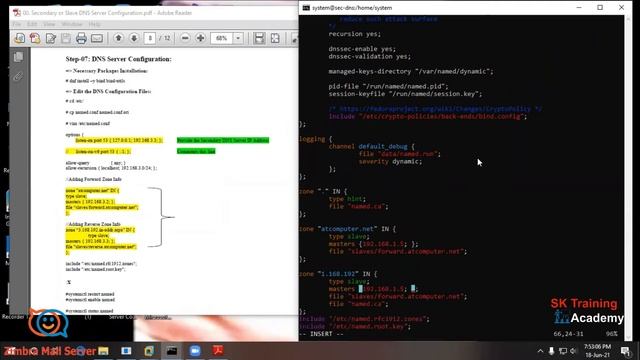Click the '66,24-31' cursor position in vim status

pos(568,334)
